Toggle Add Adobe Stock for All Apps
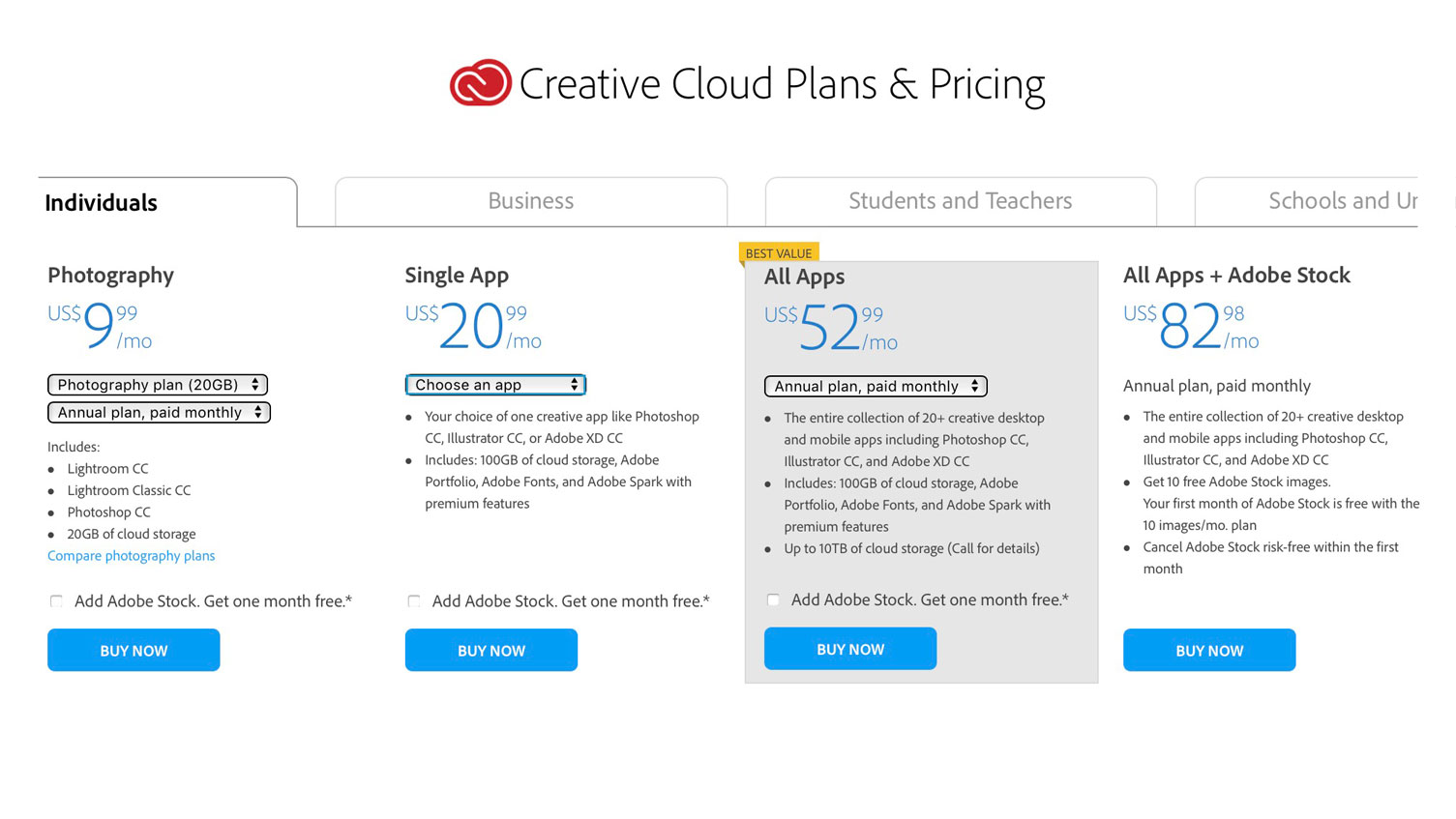Image resolution: width=1456 pixels, height=819 pixels. coord(773,600)
